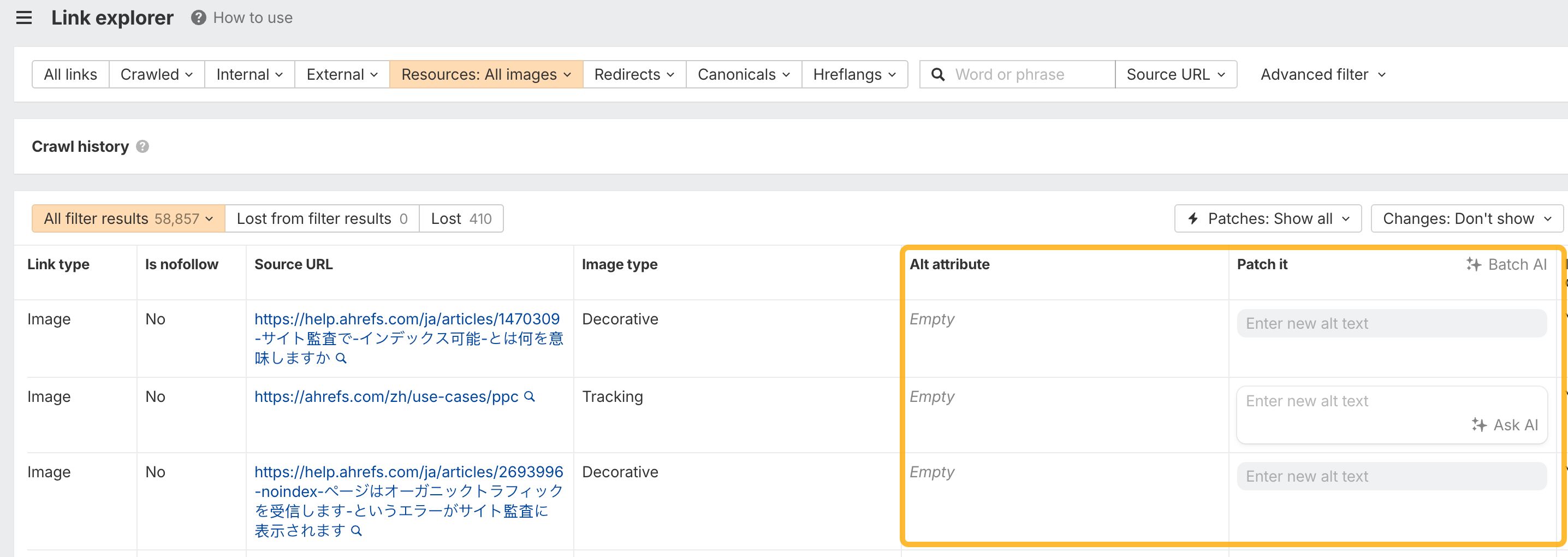Click the magnifier icon beside the ppc source URL
The image size is (1568, 557).
[x=529, y=396]
